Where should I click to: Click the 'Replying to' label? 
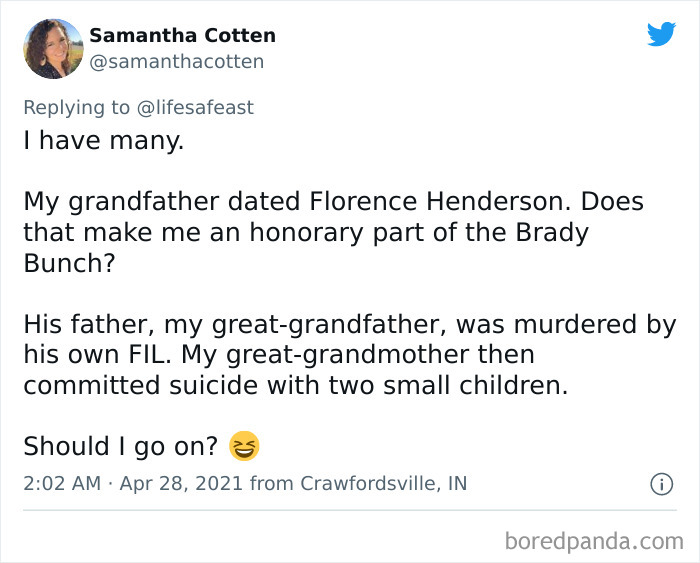77,108
